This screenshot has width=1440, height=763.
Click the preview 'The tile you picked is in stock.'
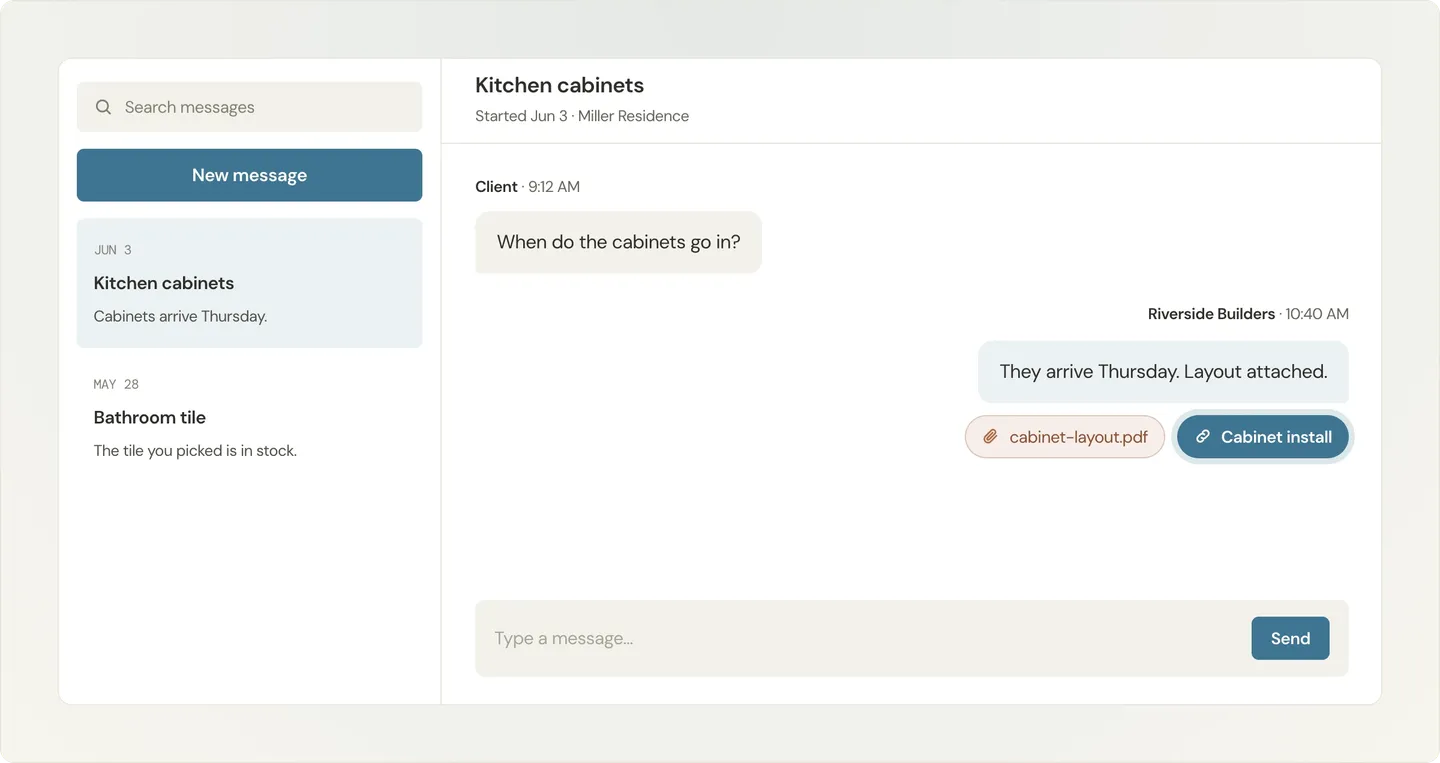click(195, 451)
